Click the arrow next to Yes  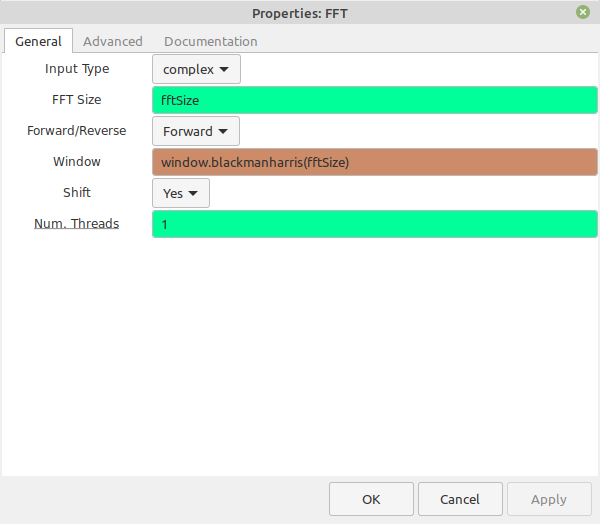193,194
